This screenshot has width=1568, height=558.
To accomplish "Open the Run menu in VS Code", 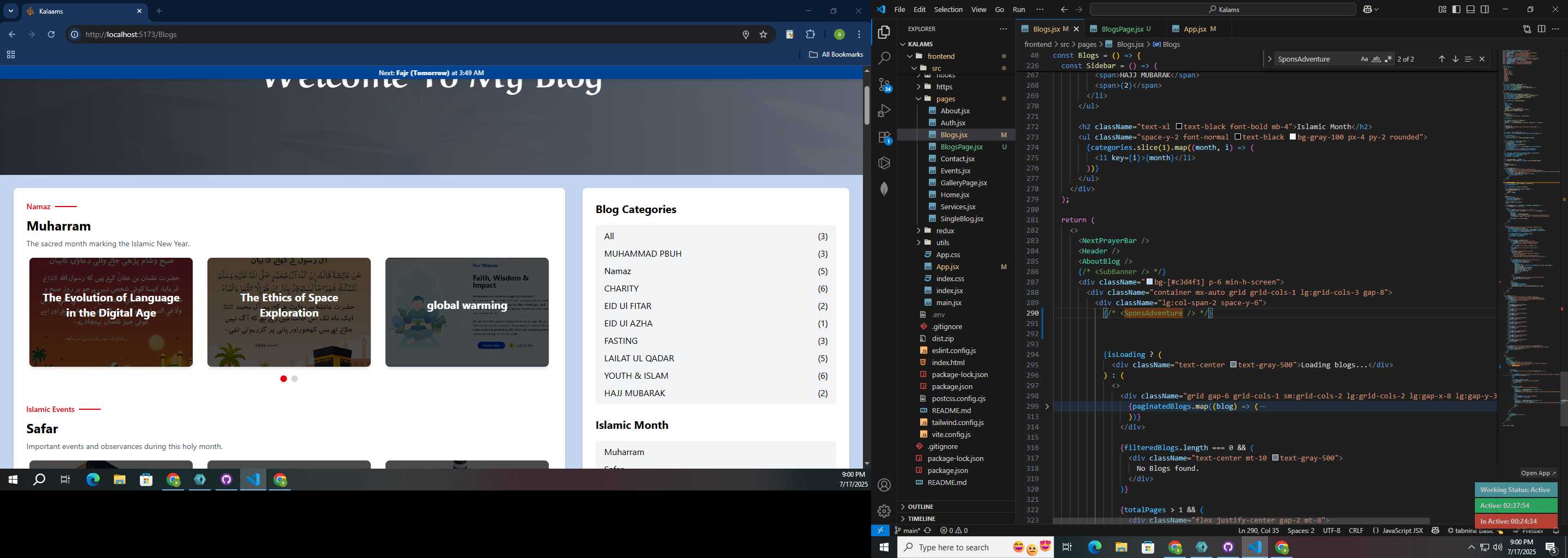I will point(1019,9).
